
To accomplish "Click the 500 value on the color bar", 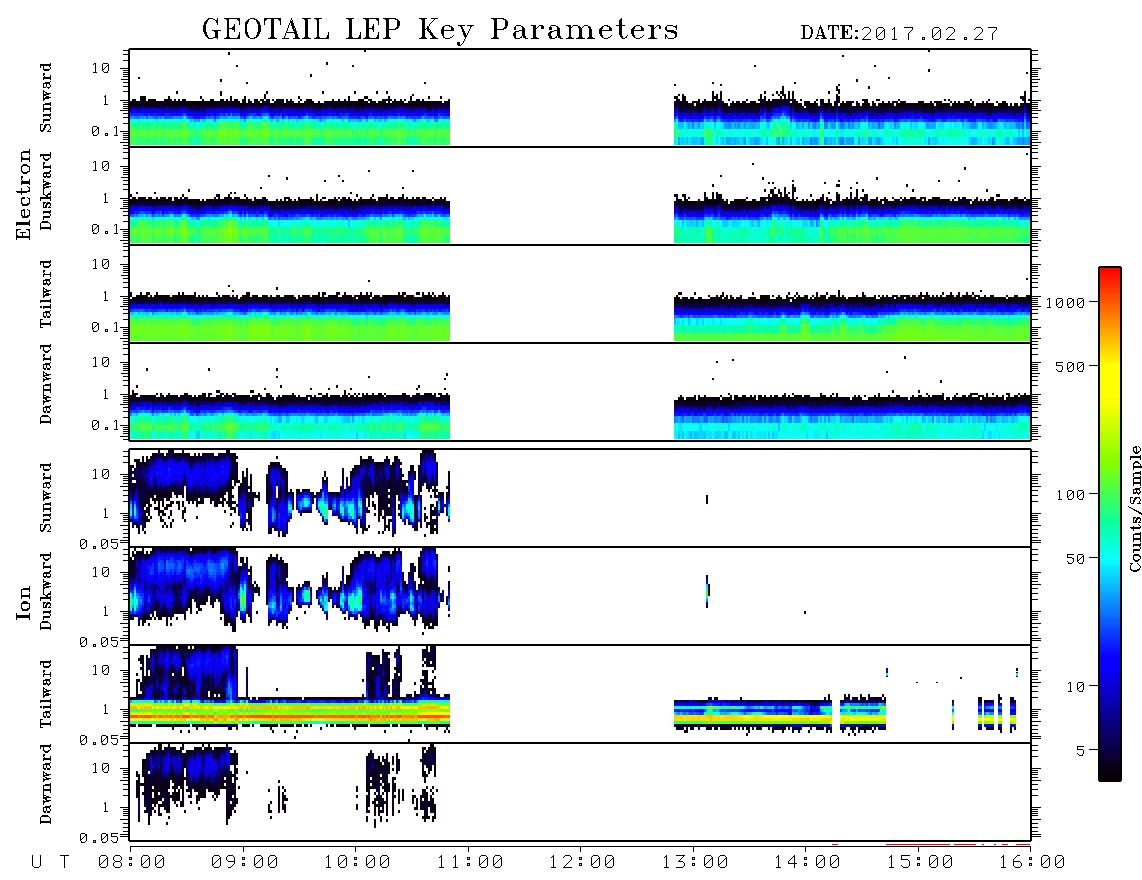I will click(1070, 367).
